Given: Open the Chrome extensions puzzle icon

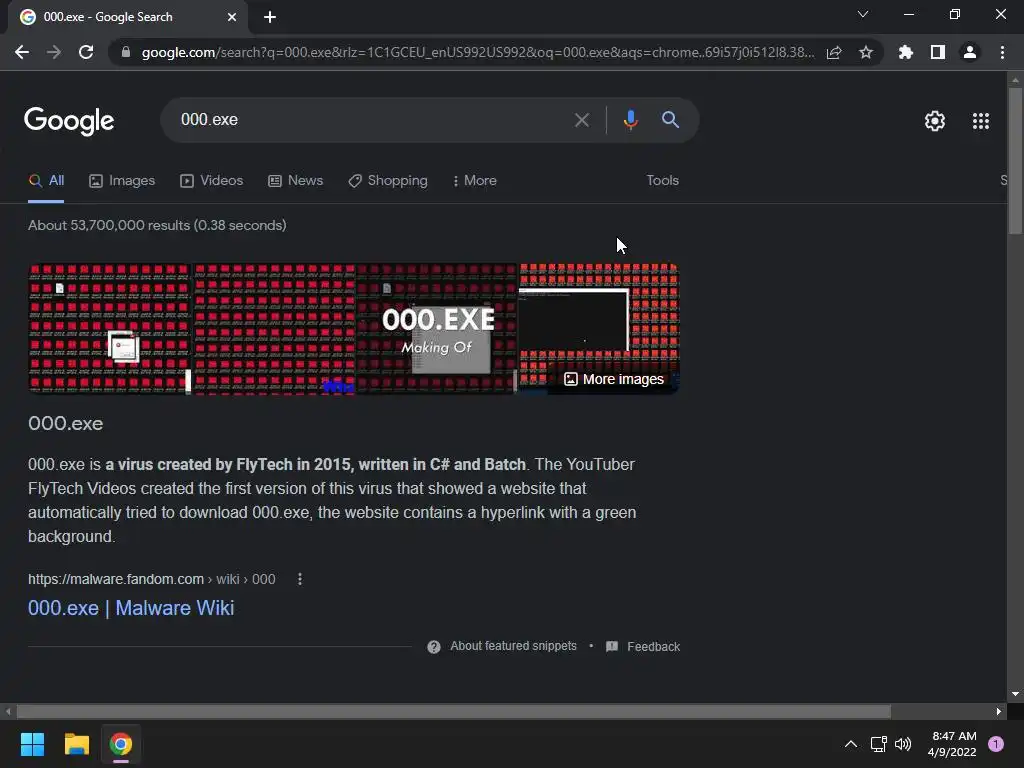Looking at the screenshot, I should point(905,52).
